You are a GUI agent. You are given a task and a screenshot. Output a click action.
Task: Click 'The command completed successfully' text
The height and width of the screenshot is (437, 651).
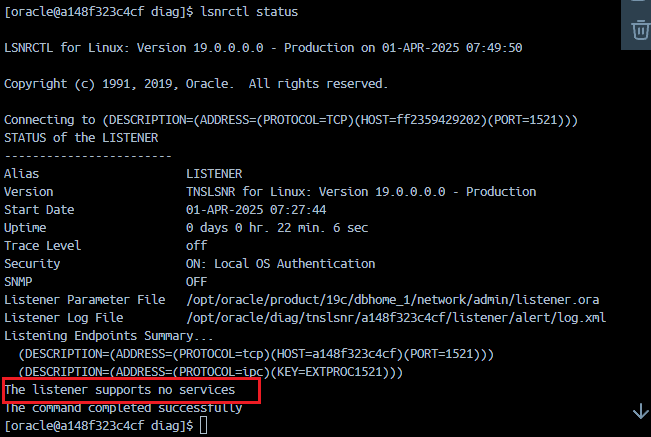click(x=123, y=408)
